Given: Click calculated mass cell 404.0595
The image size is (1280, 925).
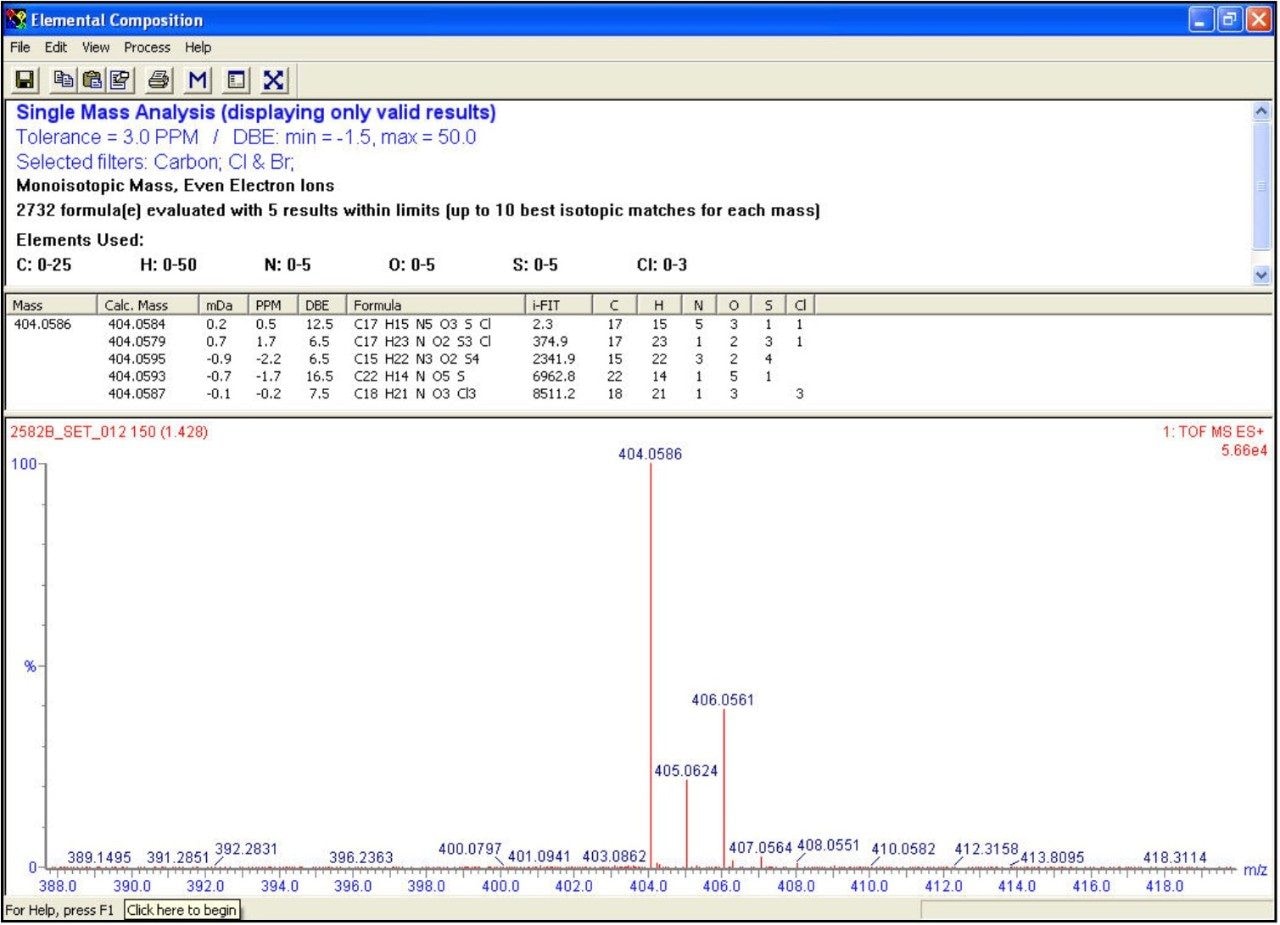Looking at the screenshot, I should [x=138, y=358].
